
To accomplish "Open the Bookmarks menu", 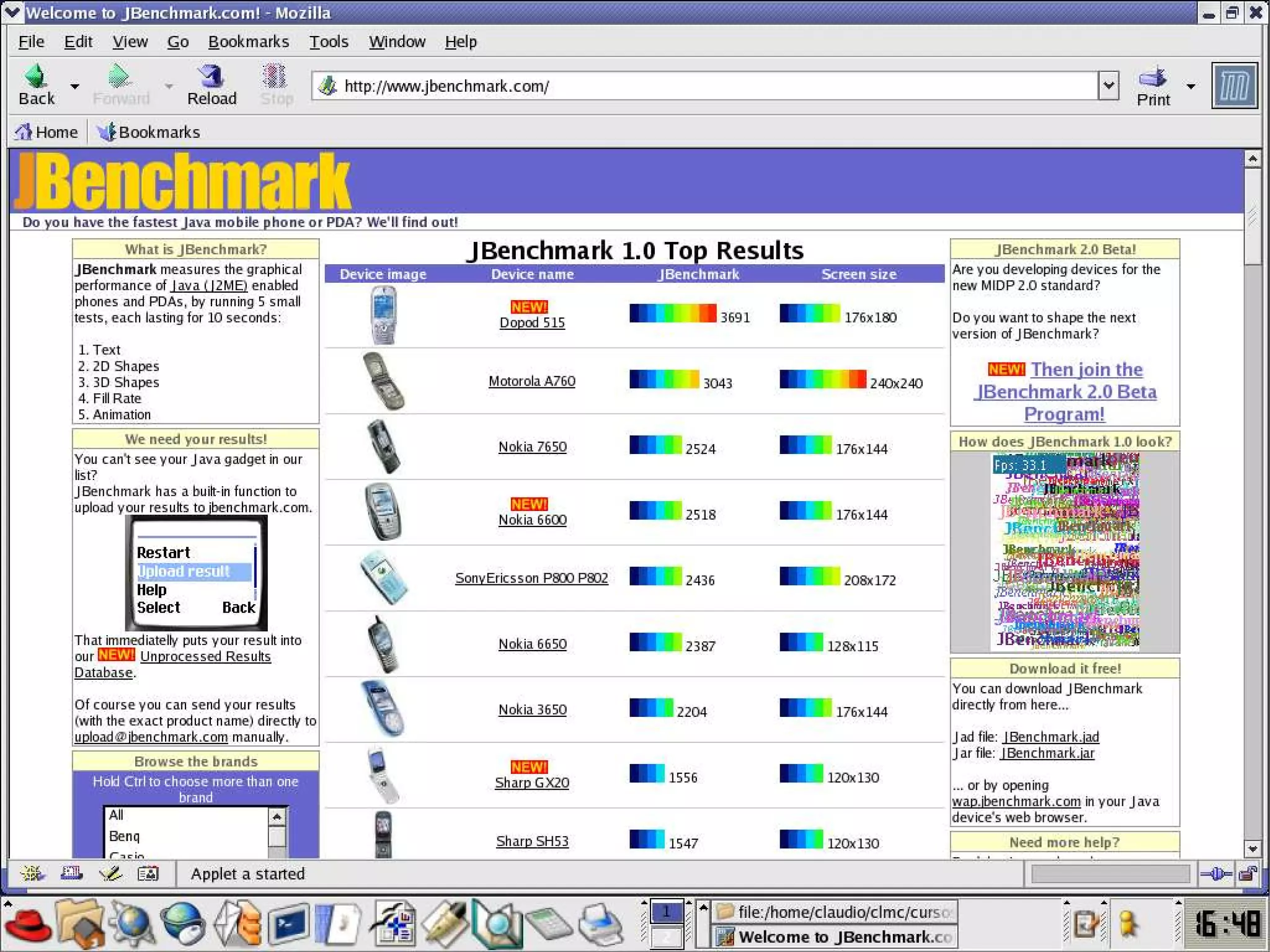I will click(x=248, y=42).
